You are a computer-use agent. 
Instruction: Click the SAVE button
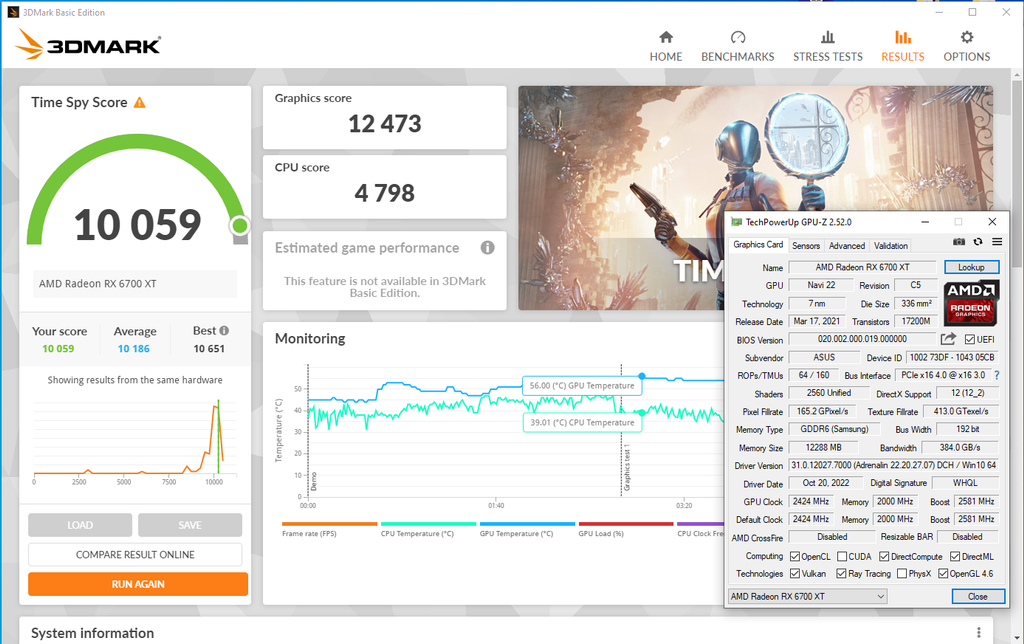click(190, 525)
